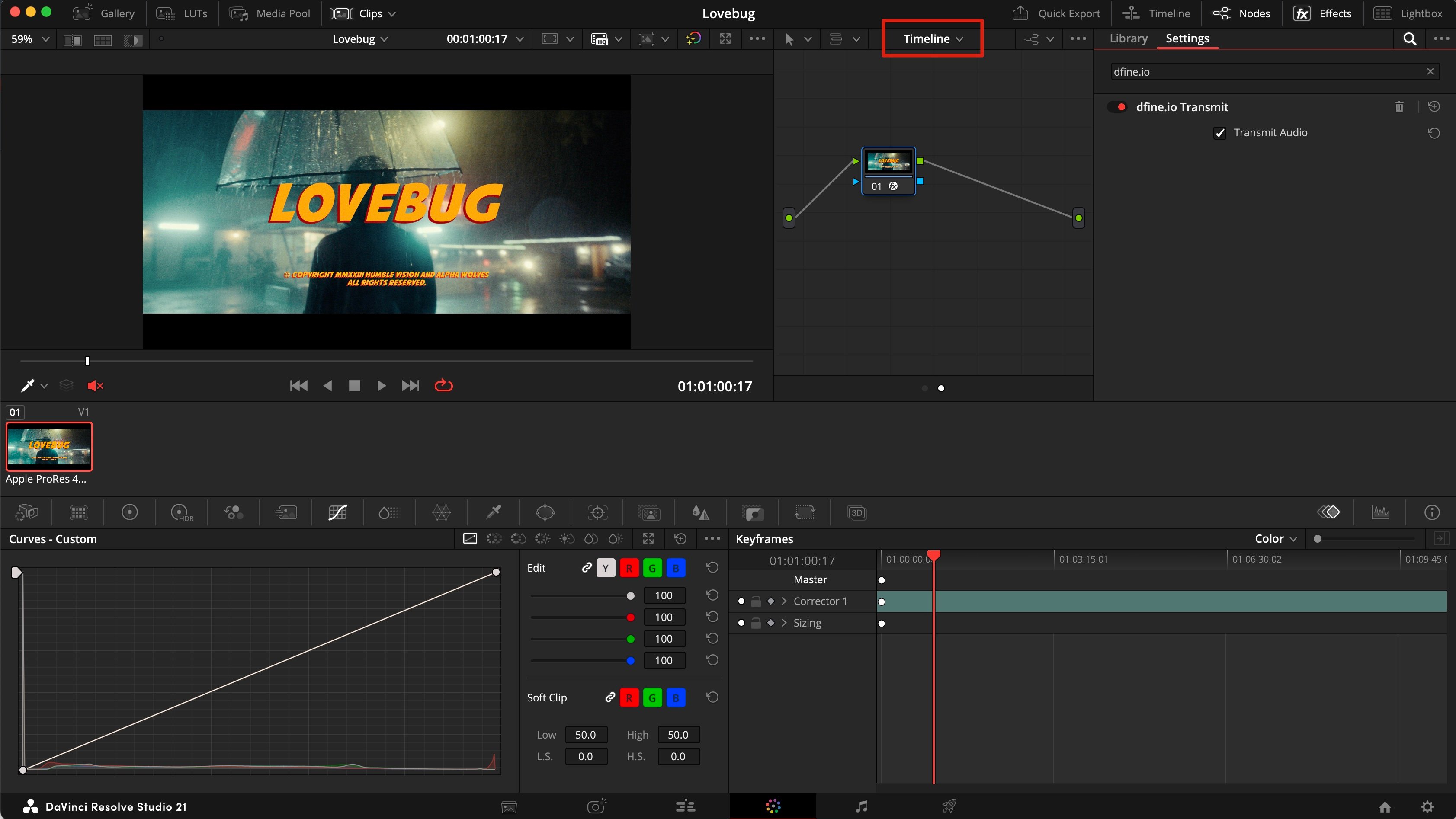The image size is (1456, 819).
Task: Open the Power Window palette
Action: 545,513
